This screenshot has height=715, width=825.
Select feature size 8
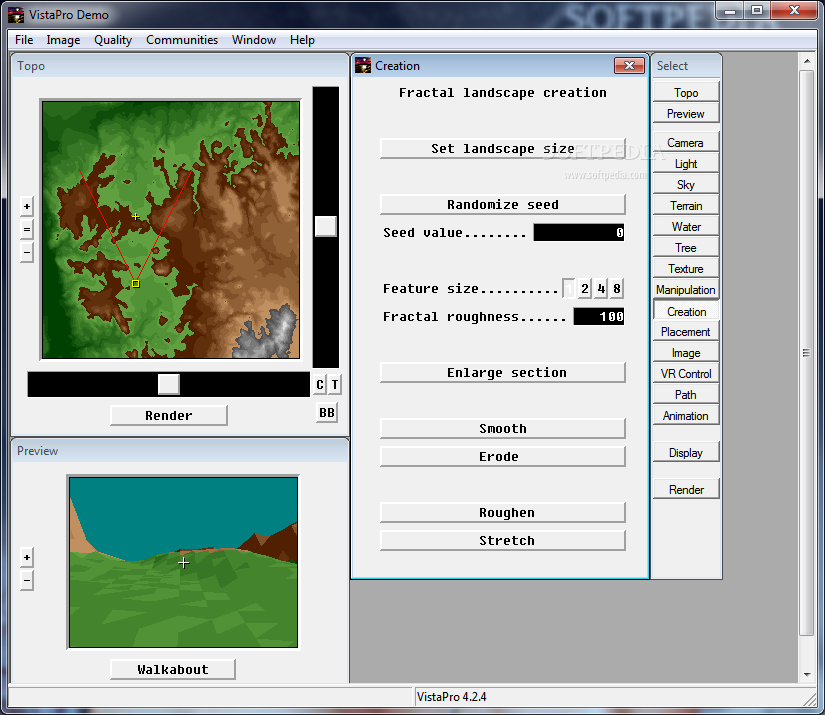click(x=617, y=288)
